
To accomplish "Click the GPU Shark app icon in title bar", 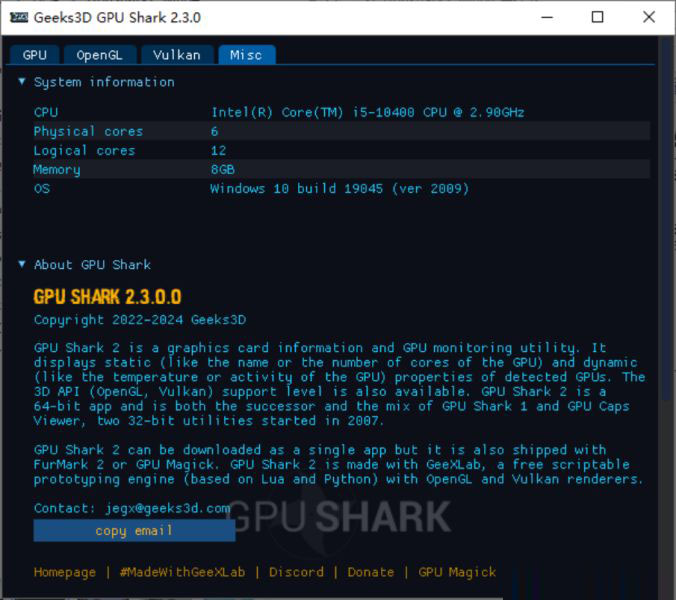I will 19,17.
